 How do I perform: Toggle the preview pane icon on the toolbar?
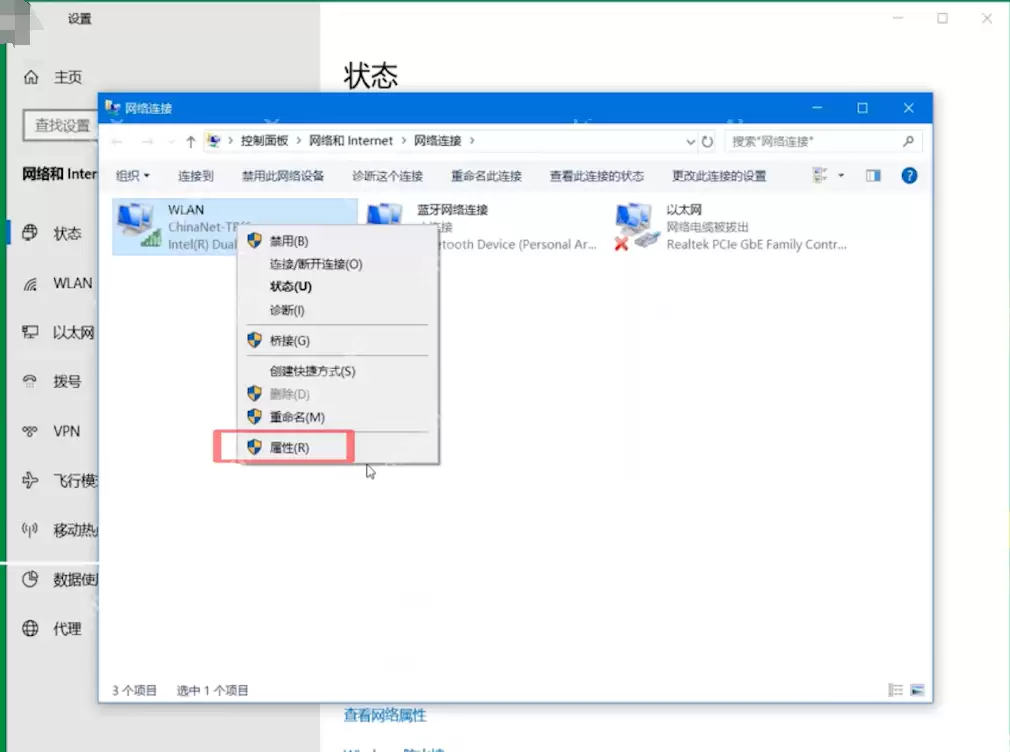(x=871, y=175)
